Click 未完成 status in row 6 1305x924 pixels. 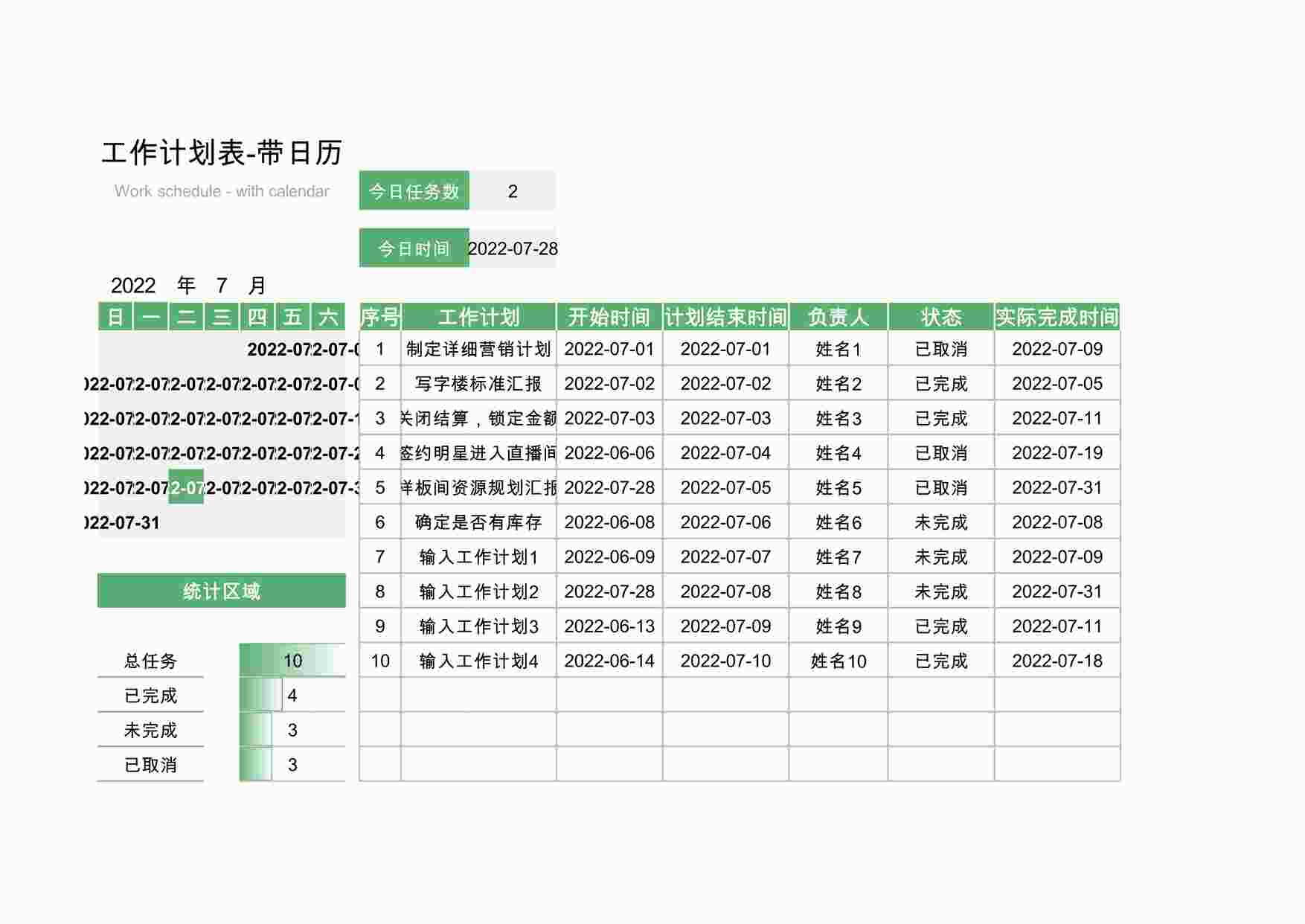coord(941,522)
